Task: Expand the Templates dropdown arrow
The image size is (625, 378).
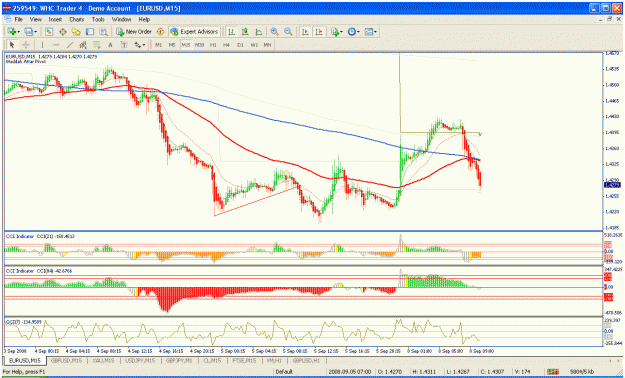Action: coord(375,32)
